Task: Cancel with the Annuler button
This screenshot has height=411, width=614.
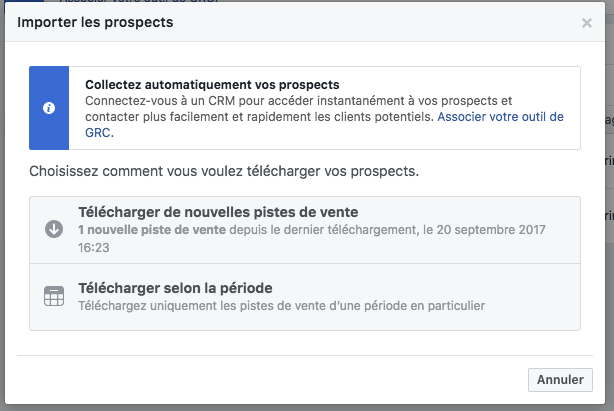Action: tap(560, 380)
